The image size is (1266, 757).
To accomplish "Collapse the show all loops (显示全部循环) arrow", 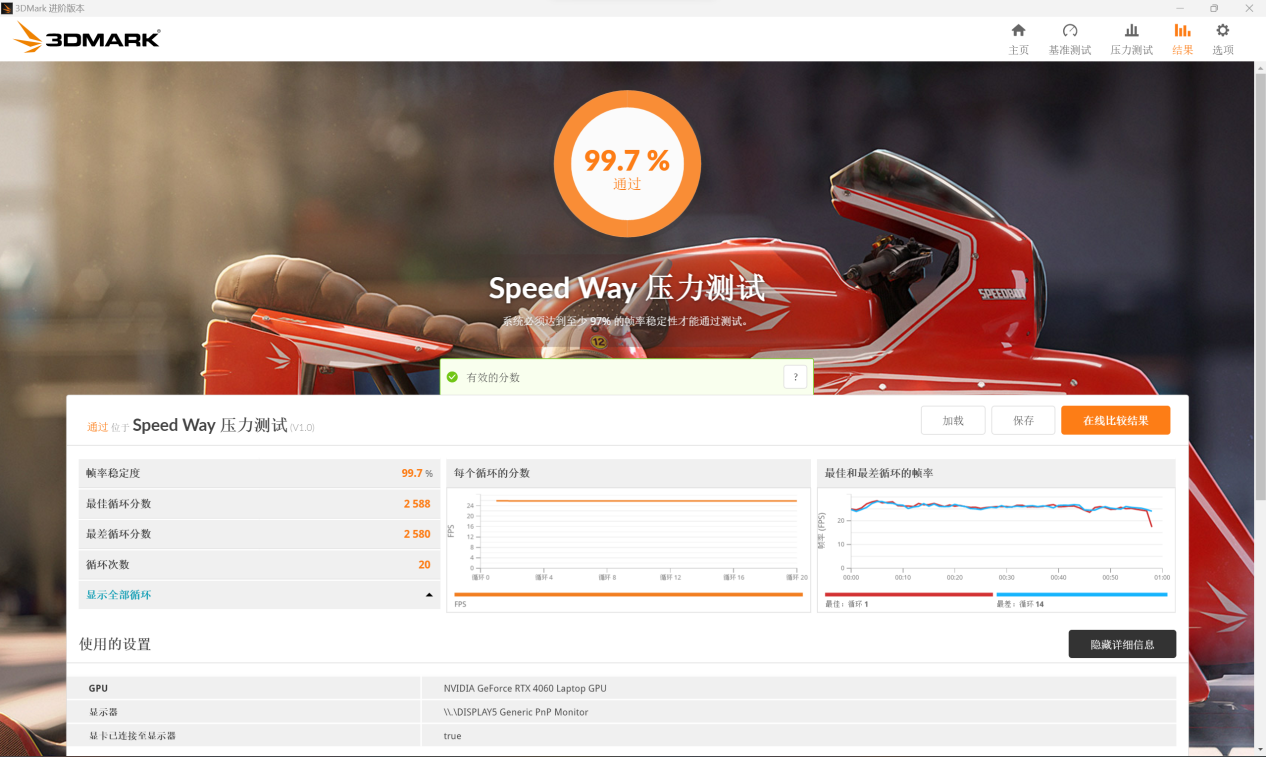I will pyautogui.click(x=429, y=595).
